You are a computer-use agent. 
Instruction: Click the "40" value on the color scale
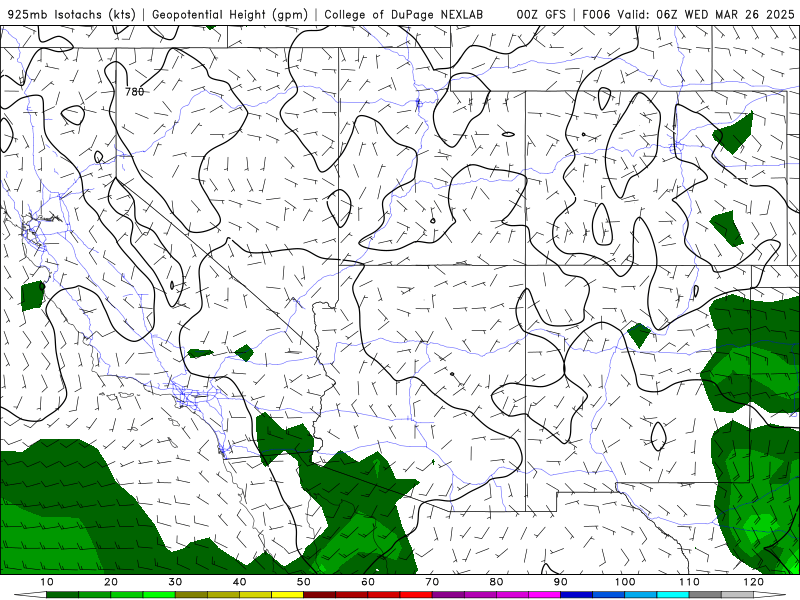pos(239,582)
